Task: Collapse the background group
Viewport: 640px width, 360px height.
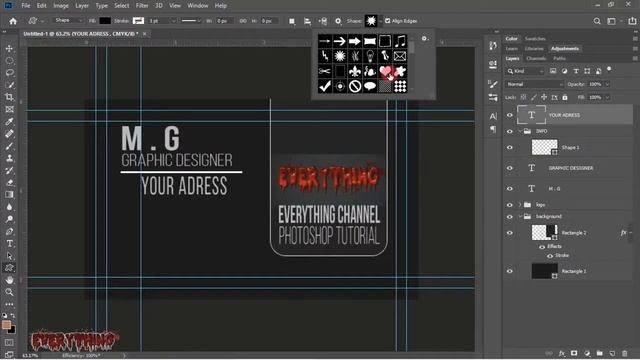Action: point(520,216)
